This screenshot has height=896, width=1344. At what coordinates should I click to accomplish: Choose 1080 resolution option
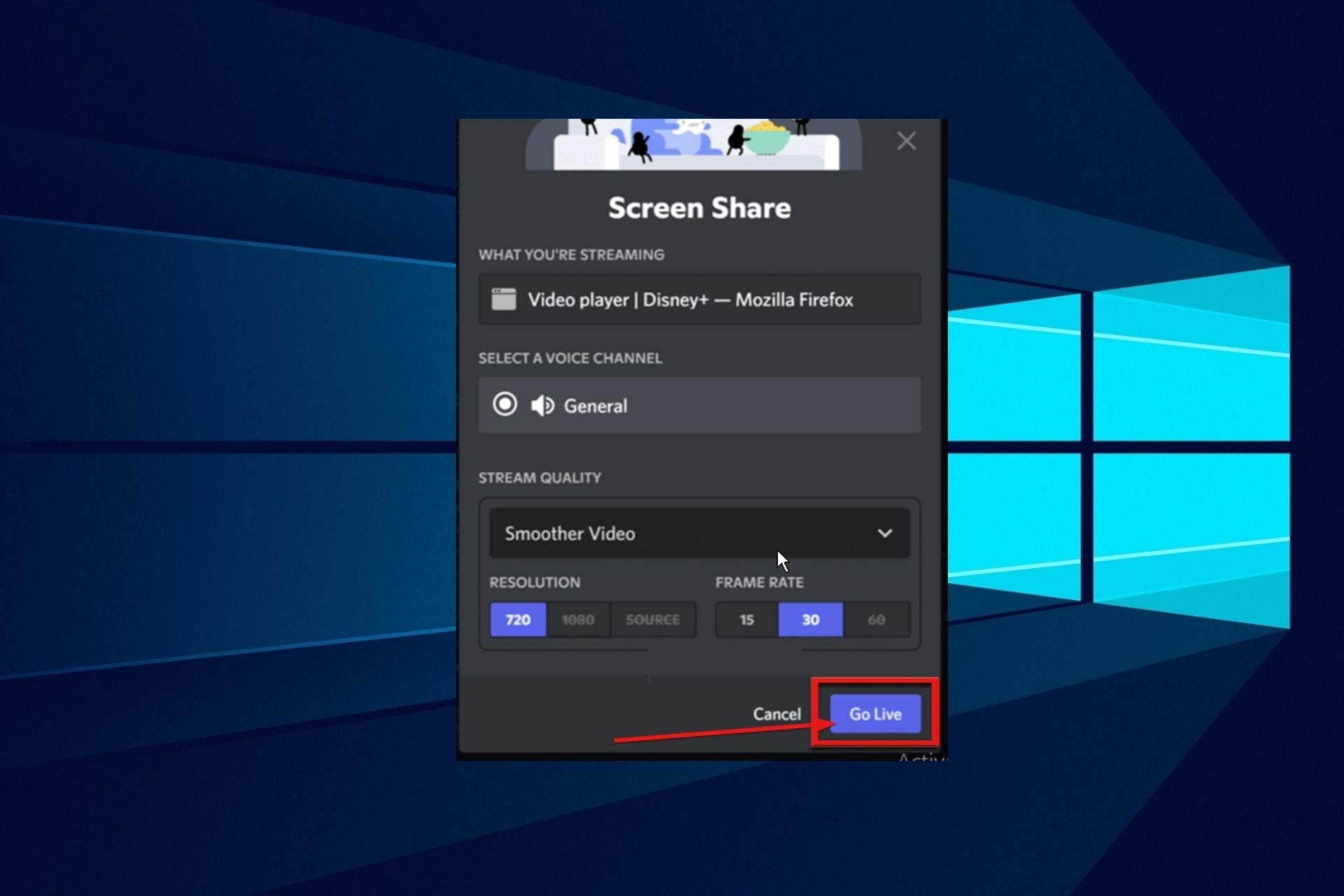[x=578, y=619]
